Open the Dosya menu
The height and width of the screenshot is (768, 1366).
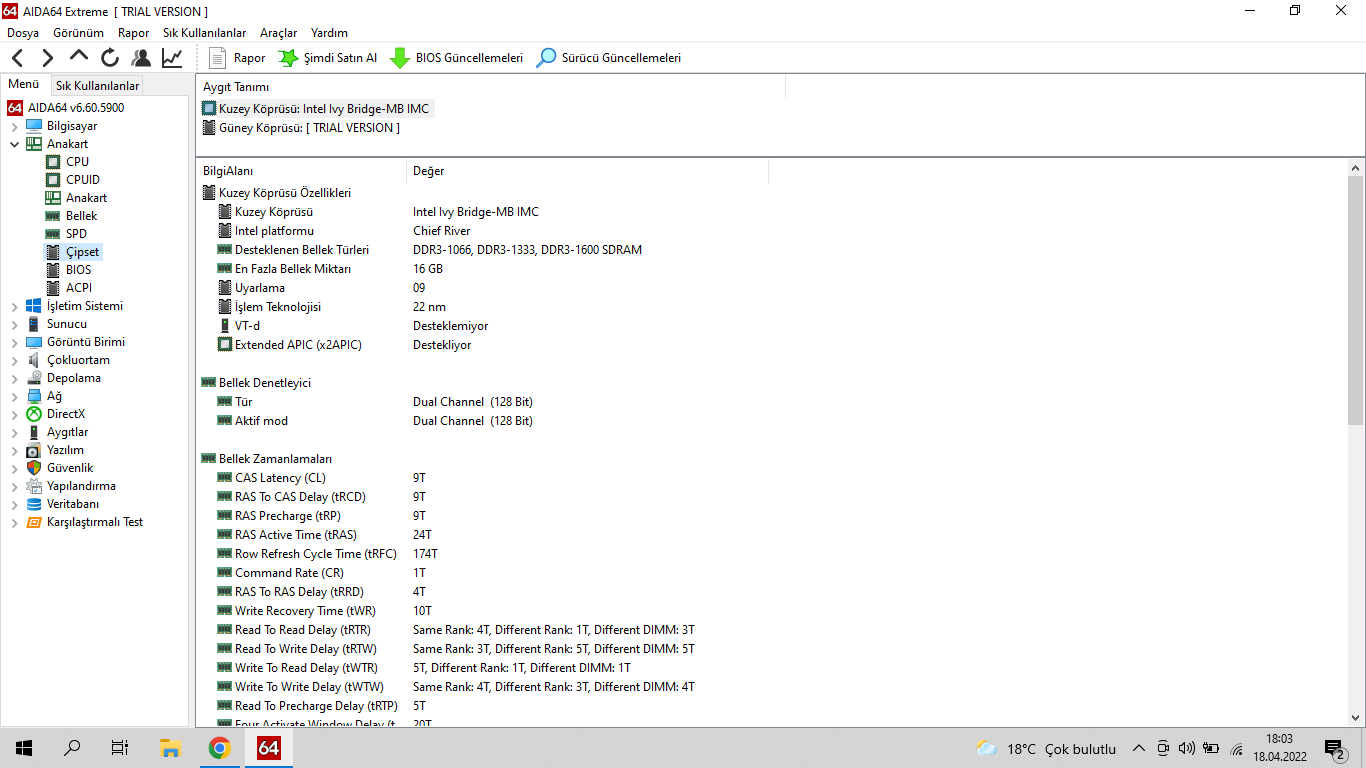pos(23,33)
